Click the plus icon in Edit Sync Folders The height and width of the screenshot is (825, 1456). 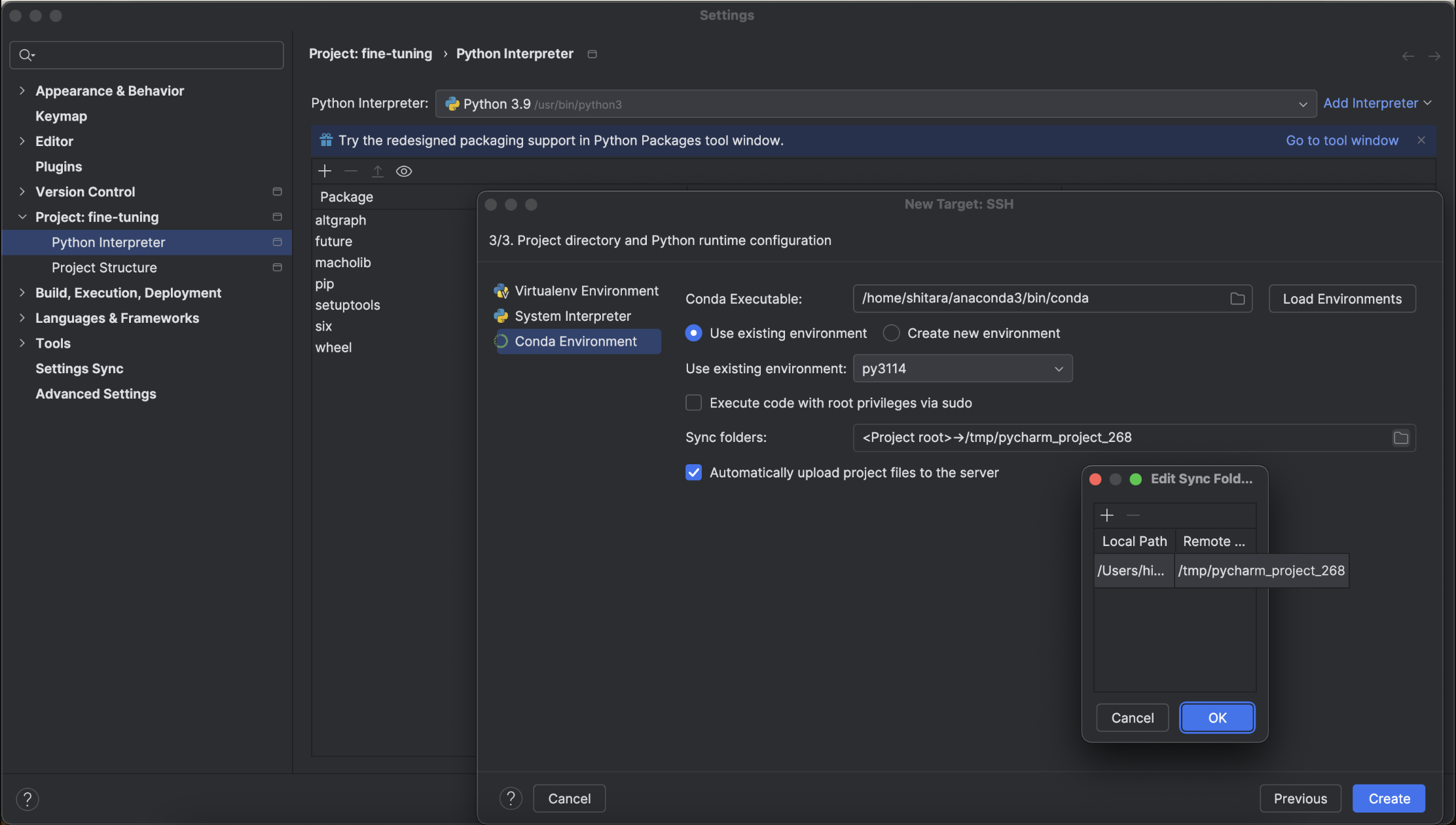(1107, 515)
